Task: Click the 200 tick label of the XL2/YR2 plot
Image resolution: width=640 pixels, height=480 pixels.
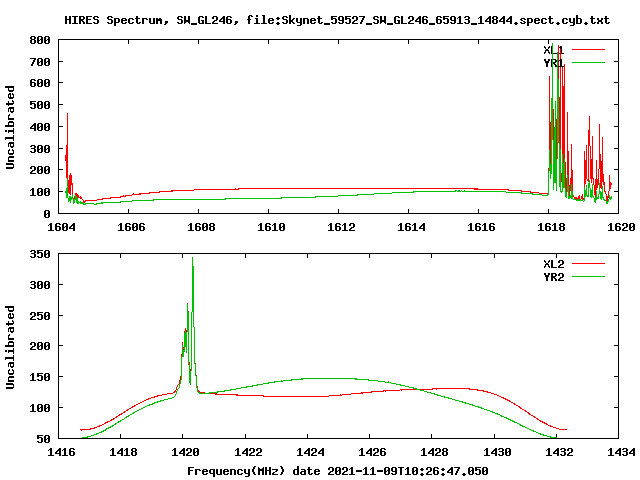Action: tap(40, 346)
